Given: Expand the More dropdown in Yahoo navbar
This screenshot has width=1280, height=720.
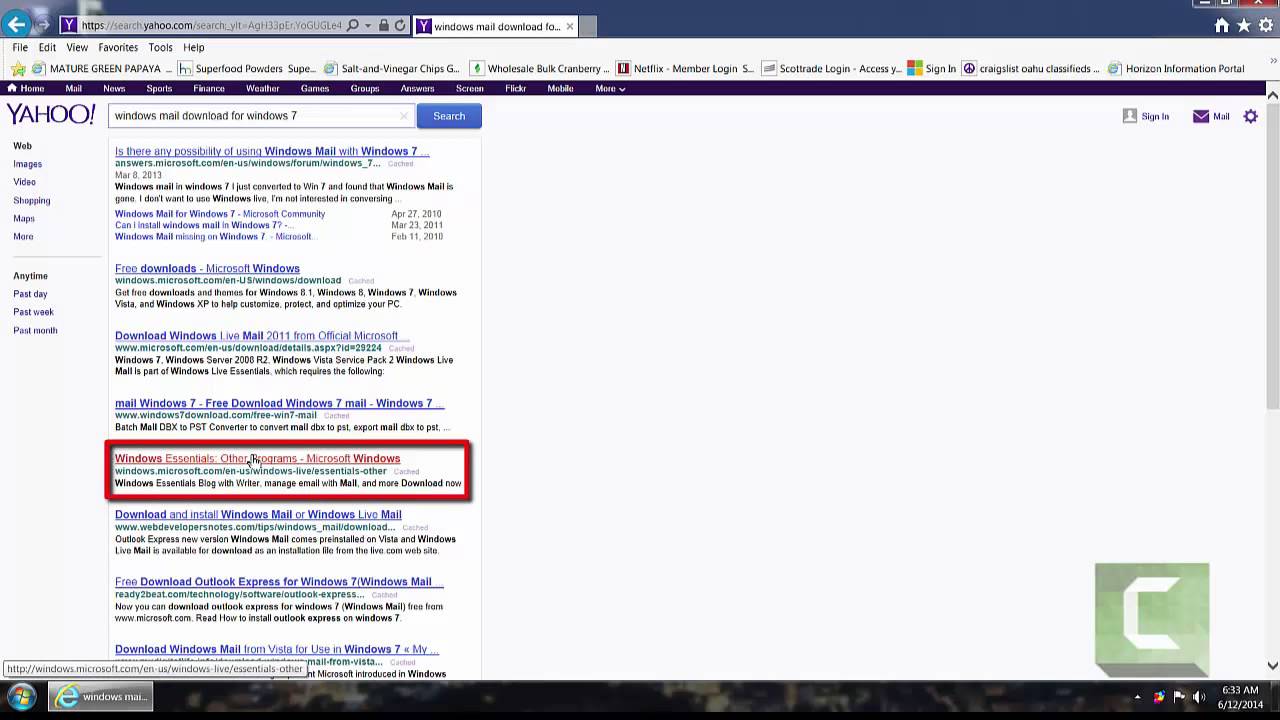Looking at the screenshot, I should [x=610, y=88].
